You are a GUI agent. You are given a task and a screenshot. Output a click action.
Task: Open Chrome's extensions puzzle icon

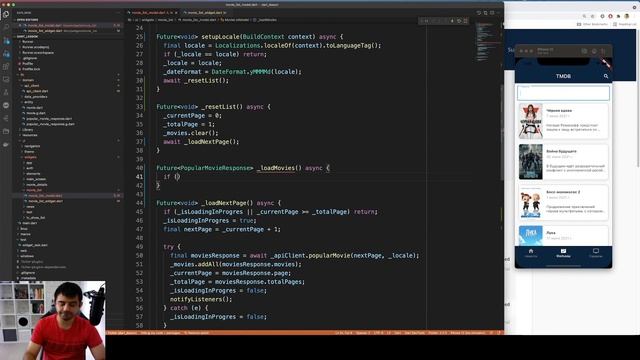618,16
